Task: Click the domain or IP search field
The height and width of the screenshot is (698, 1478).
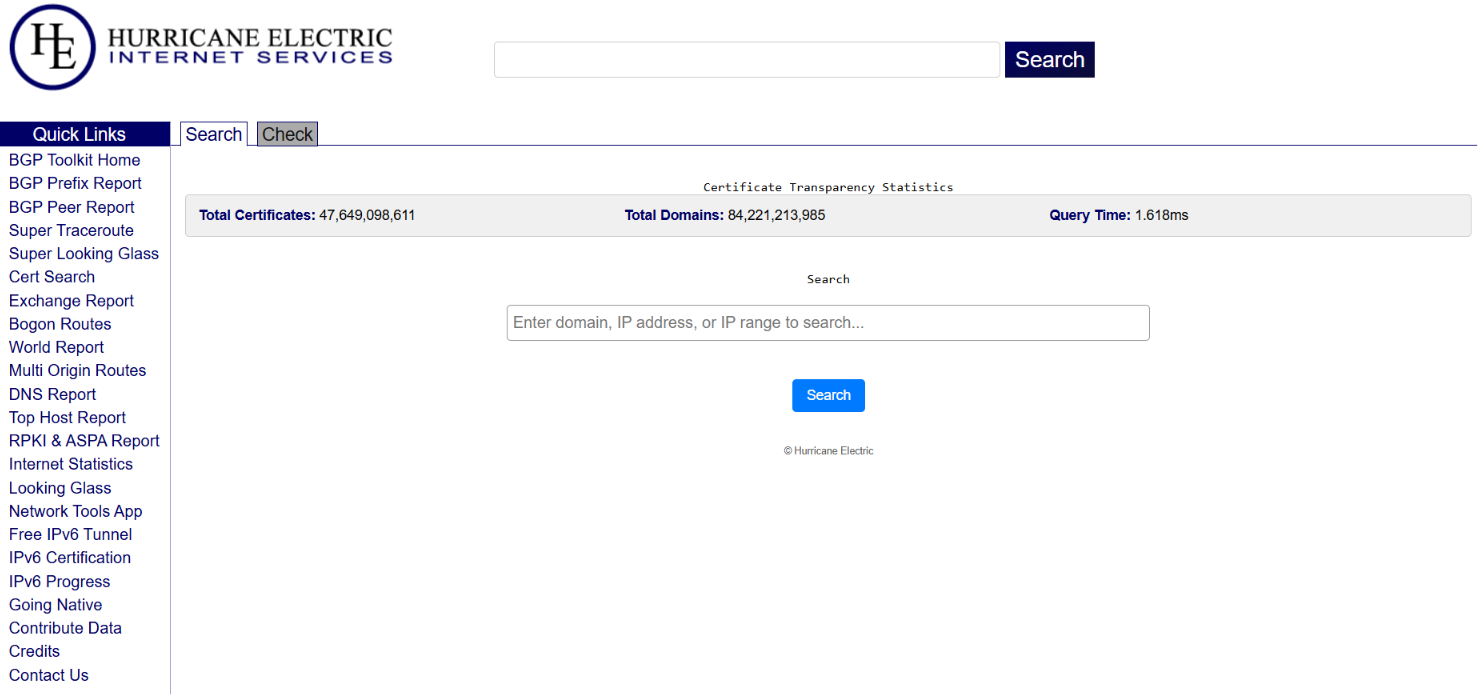Action: point(828,323)
